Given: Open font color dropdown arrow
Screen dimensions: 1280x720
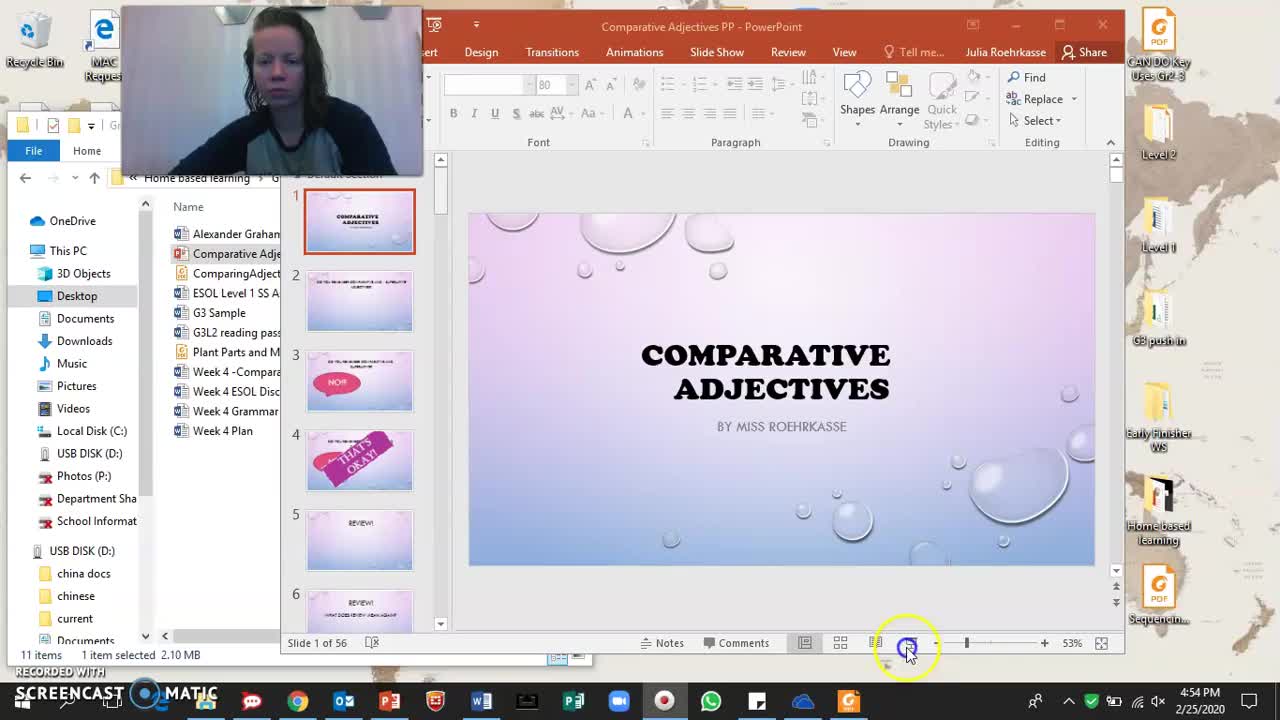Looking at the screenshot, I should pyautogui.click(x=642, y=114).
